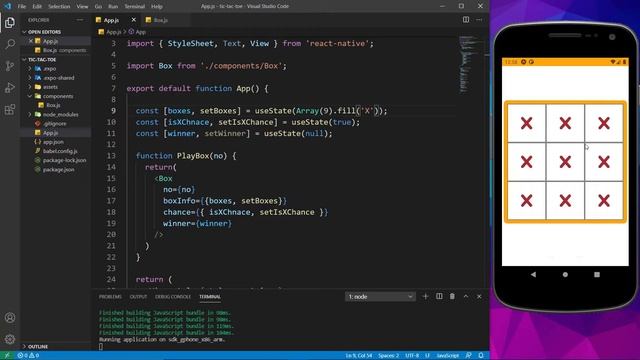Open notifications bell in status bar
This screenshot has width=640, height=360.
pos(481,356)
